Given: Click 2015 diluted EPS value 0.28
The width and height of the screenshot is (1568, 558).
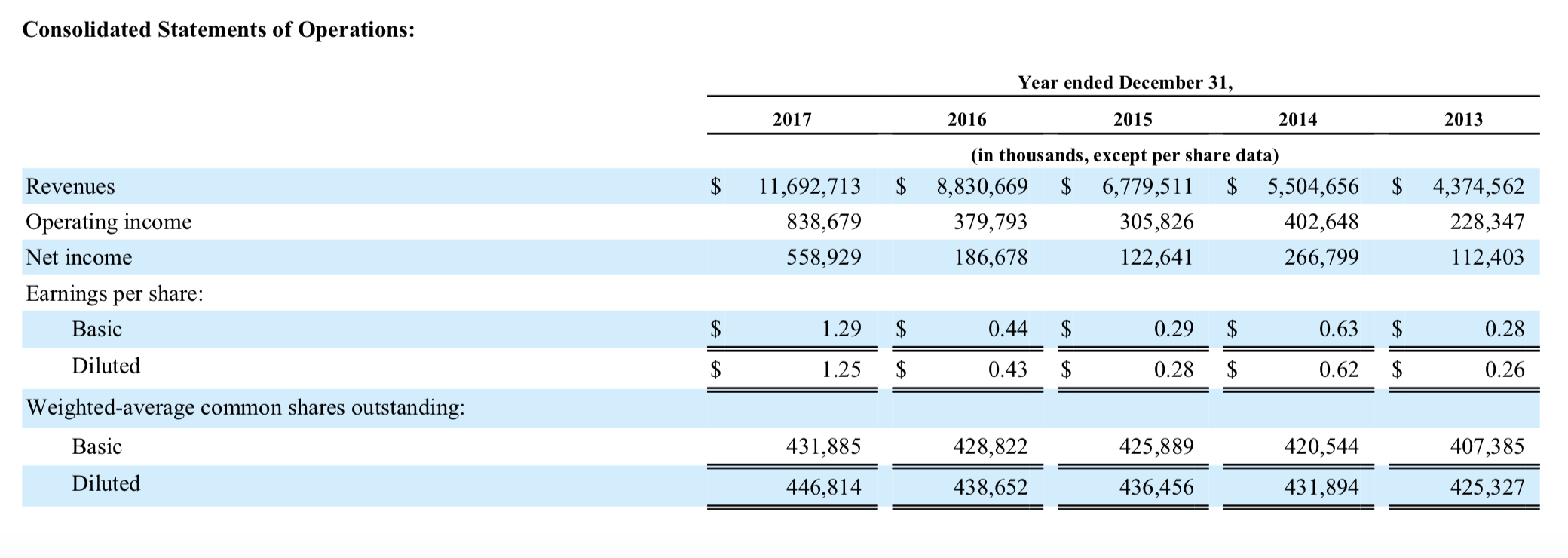Looking at the screenshot, I should pyautogui.click(x=1174, y=369).
